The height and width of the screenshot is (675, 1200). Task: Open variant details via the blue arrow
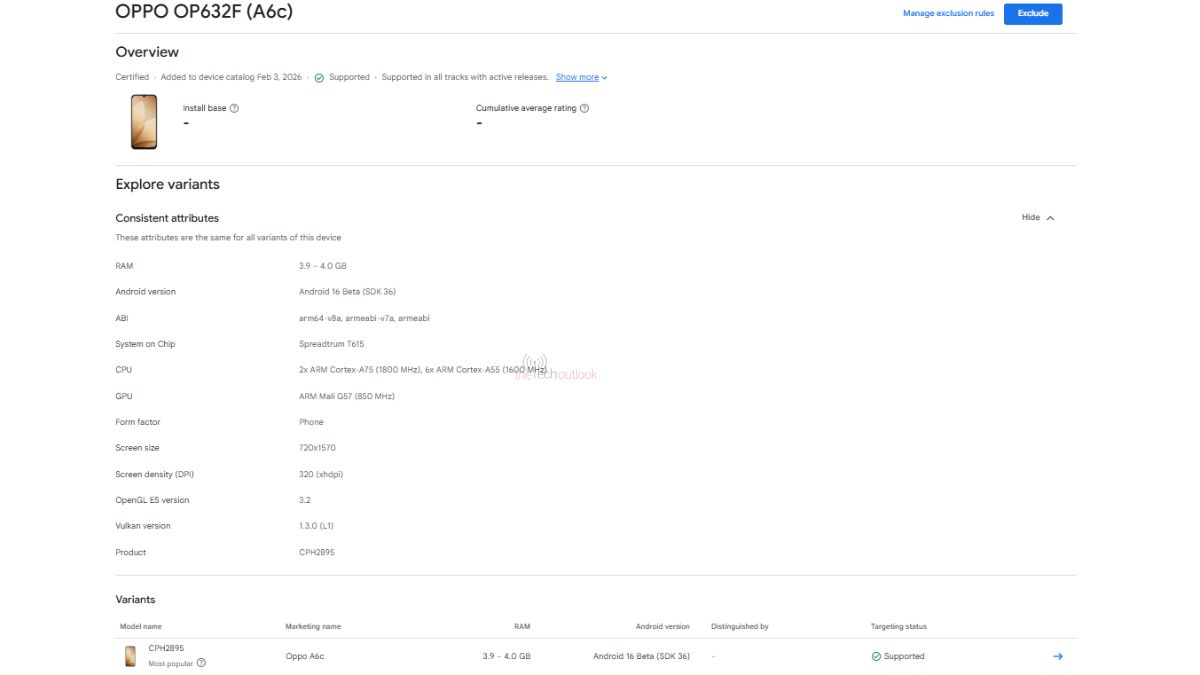1057,656
